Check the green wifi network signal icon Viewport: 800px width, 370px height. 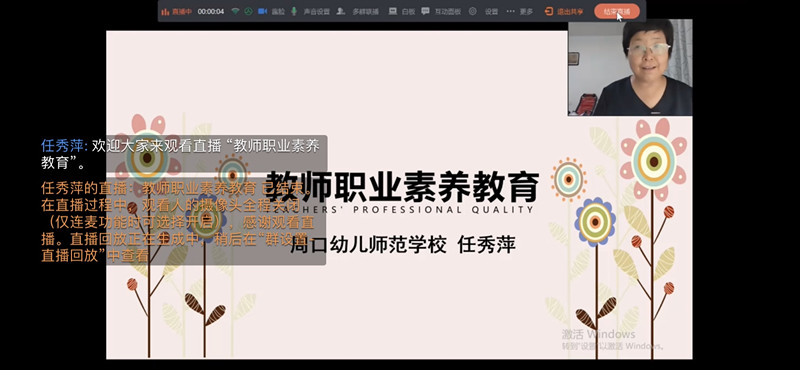pyautogui.click(x=235, y=11)
